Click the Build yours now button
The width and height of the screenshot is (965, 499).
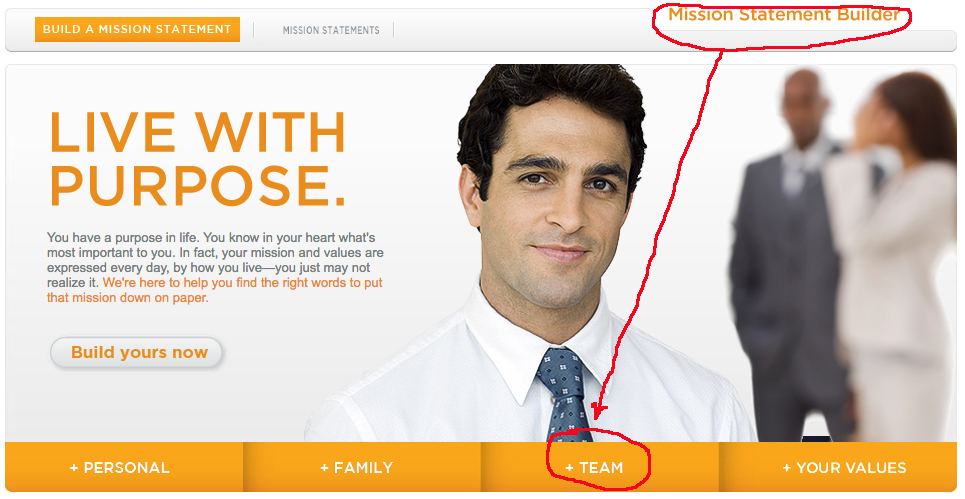[137, 353]
